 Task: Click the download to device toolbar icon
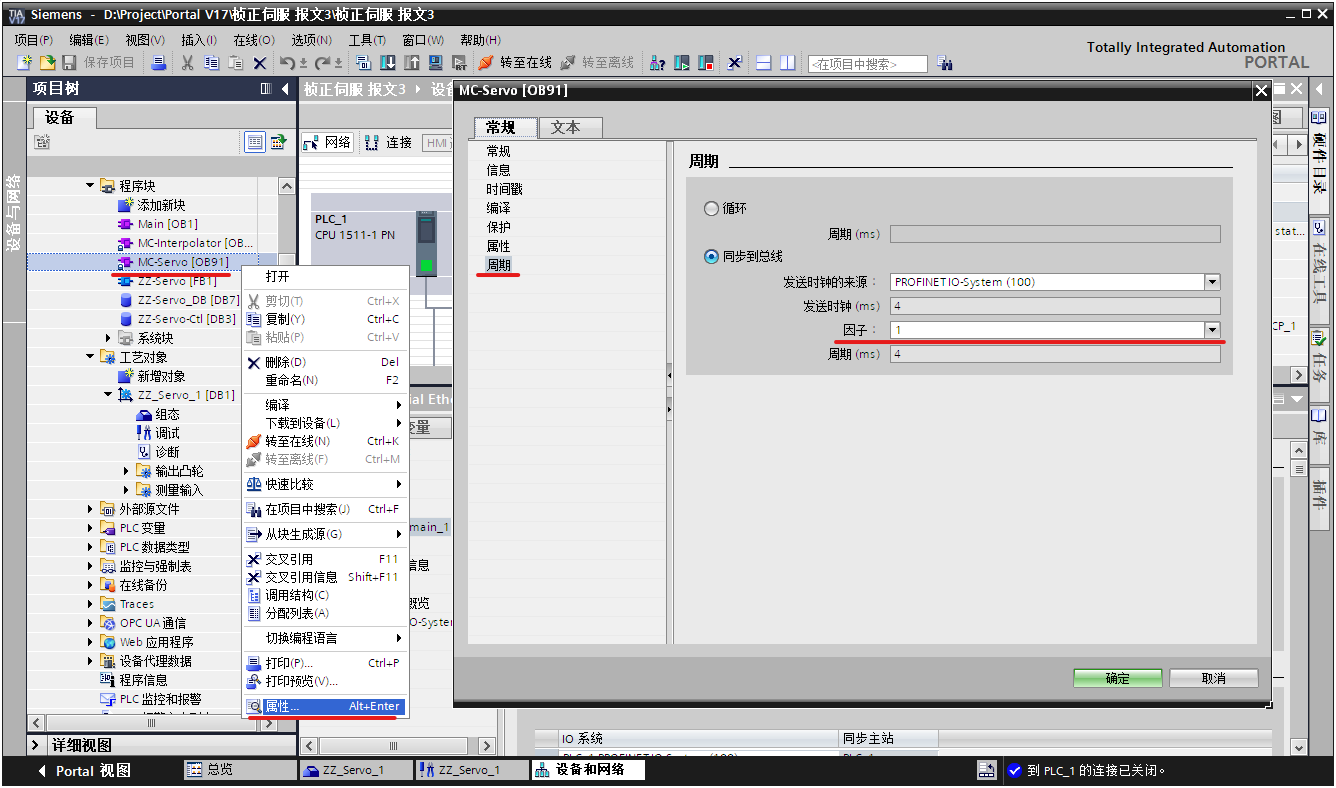coord(388,62)
